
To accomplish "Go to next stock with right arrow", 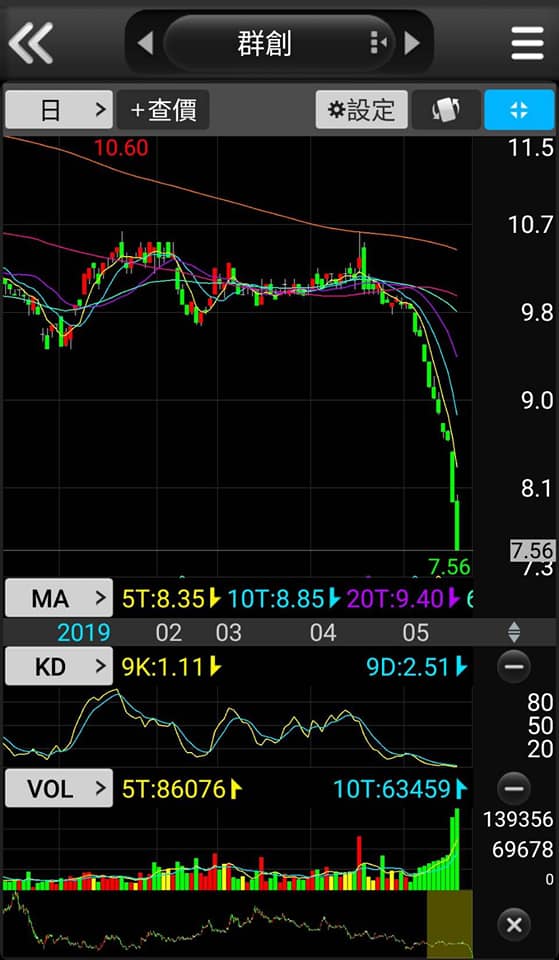I will 413,43.
